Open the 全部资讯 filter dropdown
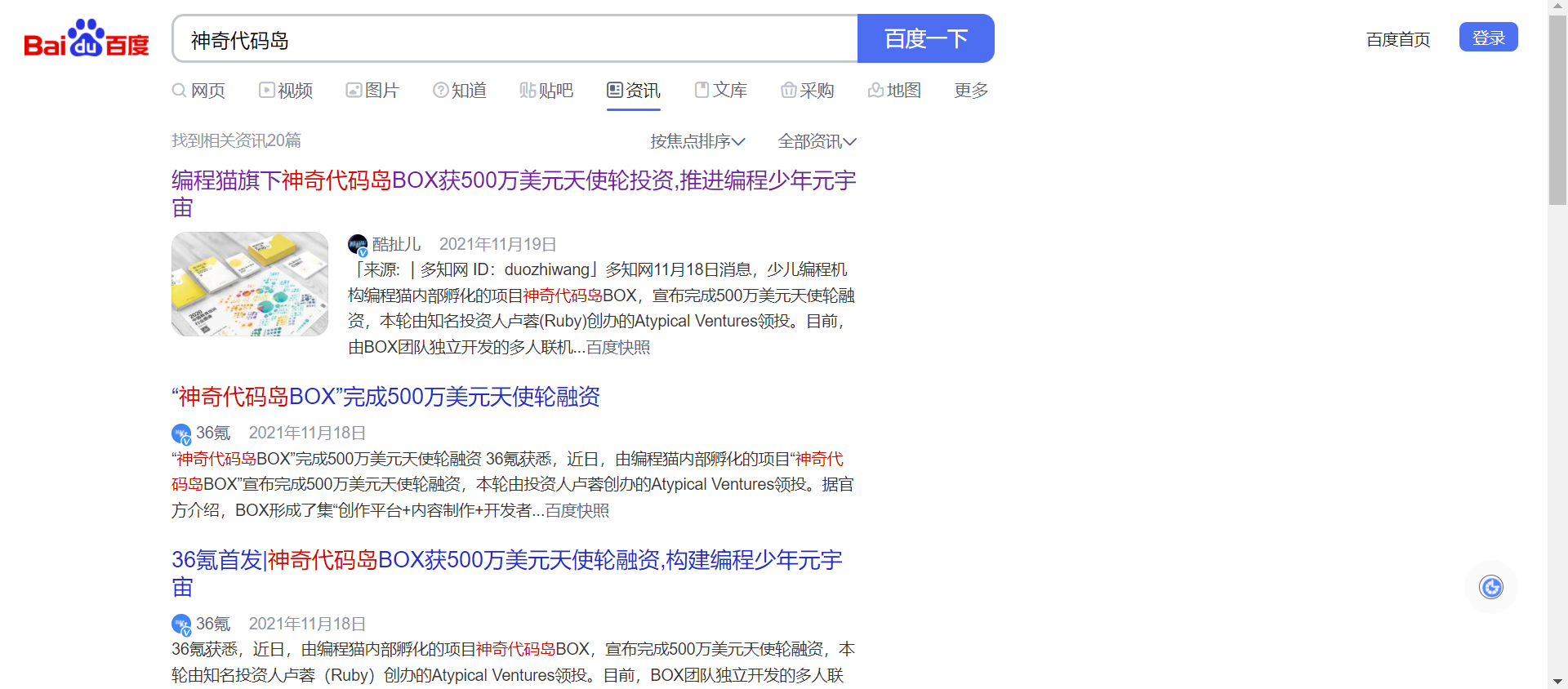The height and width of the screenshot is (689, 1568). tap(817, 141)
